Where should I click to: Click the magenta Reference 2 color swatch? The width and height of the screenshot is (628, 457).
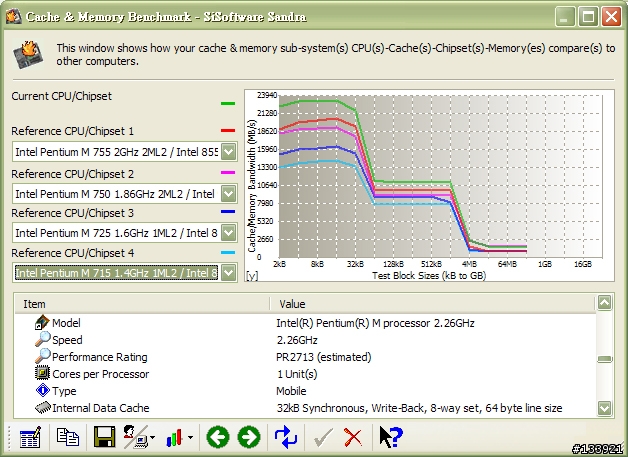point(228,173)
